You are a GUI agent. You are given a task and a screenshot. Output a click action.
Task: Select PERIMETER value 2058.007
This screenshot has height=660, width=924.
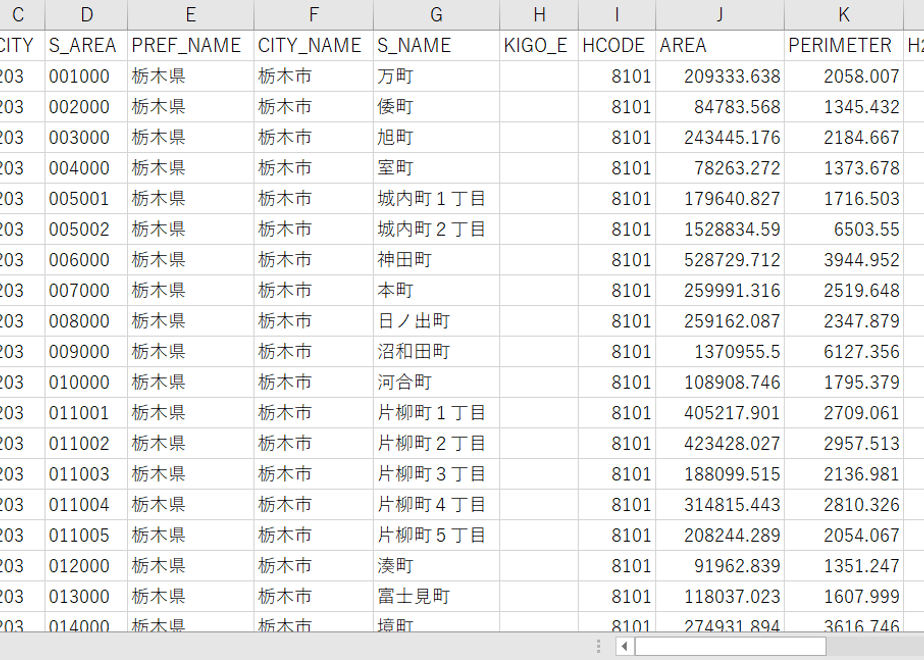coord(844,76)
